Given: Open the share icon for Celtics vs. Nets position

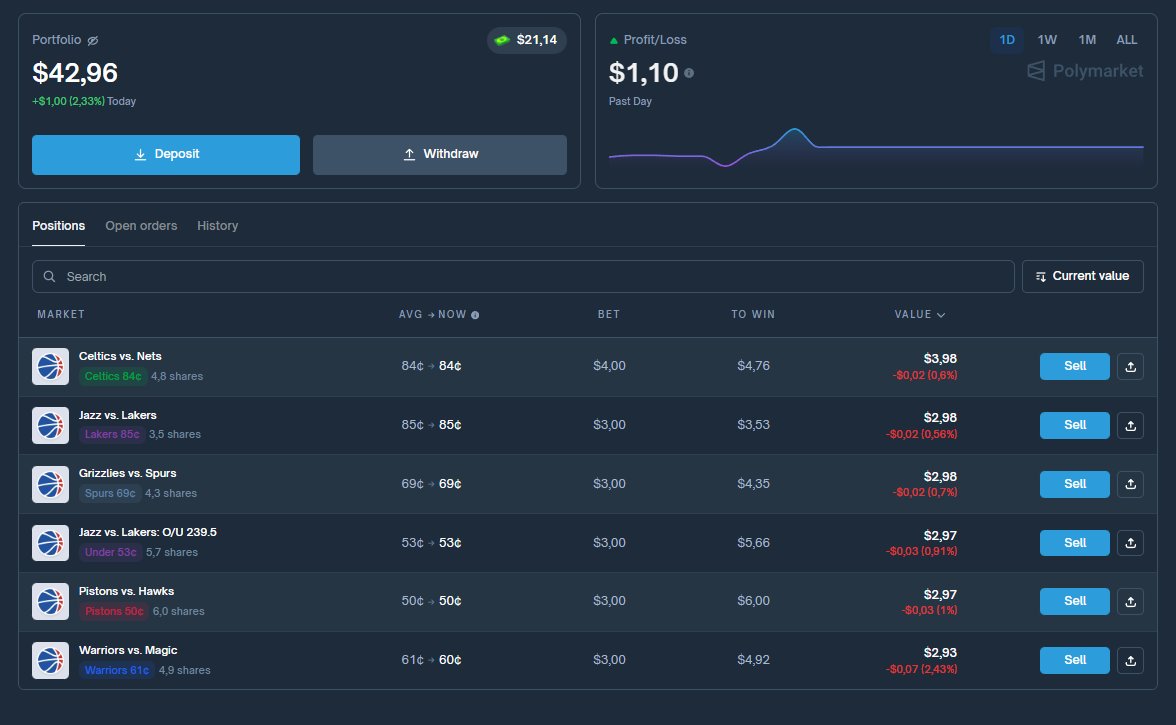Looking at the screenshot, I should pyautogui.click(x=1130, y=366).
